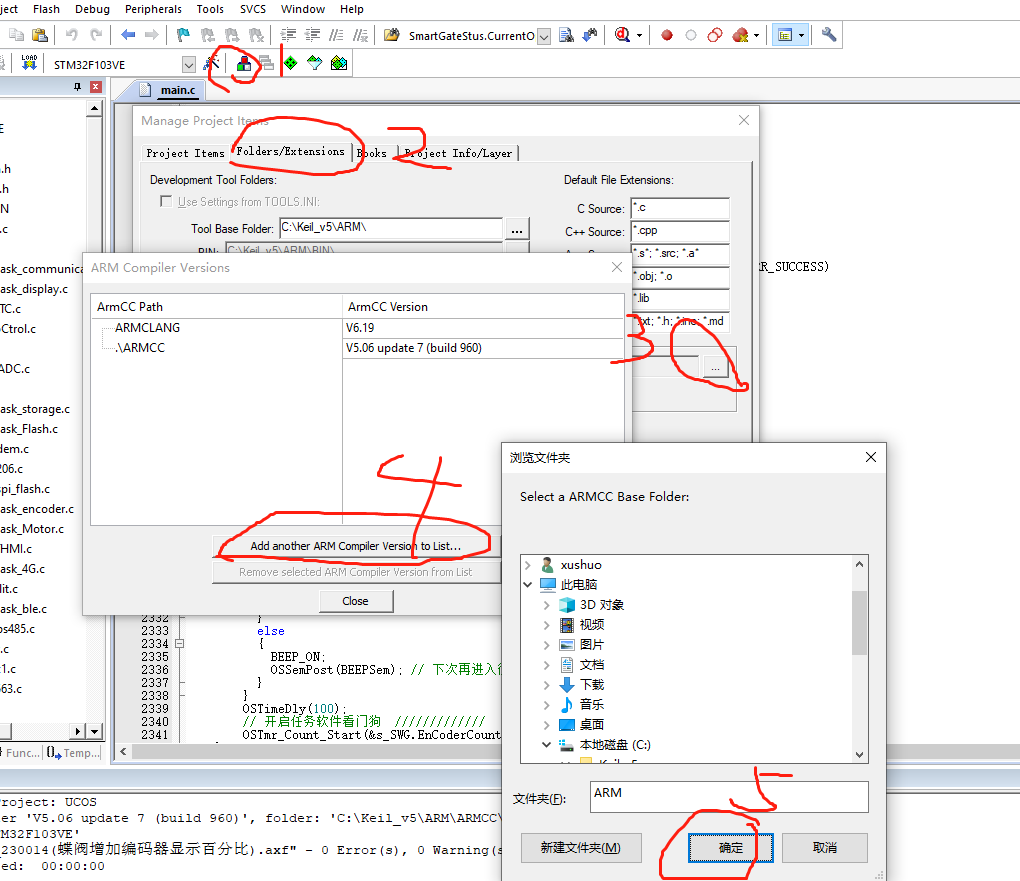Select the 桌面 folder in the tree
Screen dimensions: 1020x881
(x=592, y=724)
